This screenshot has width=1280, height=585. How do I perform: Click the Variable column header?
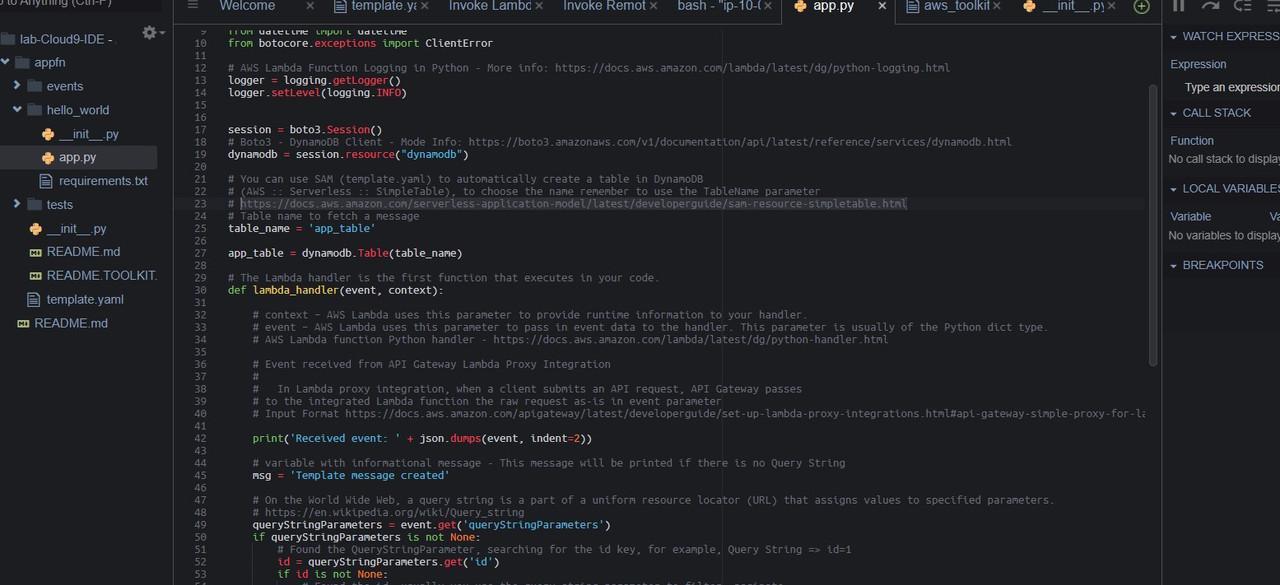pyautogui.click(x=1190, y=216)
